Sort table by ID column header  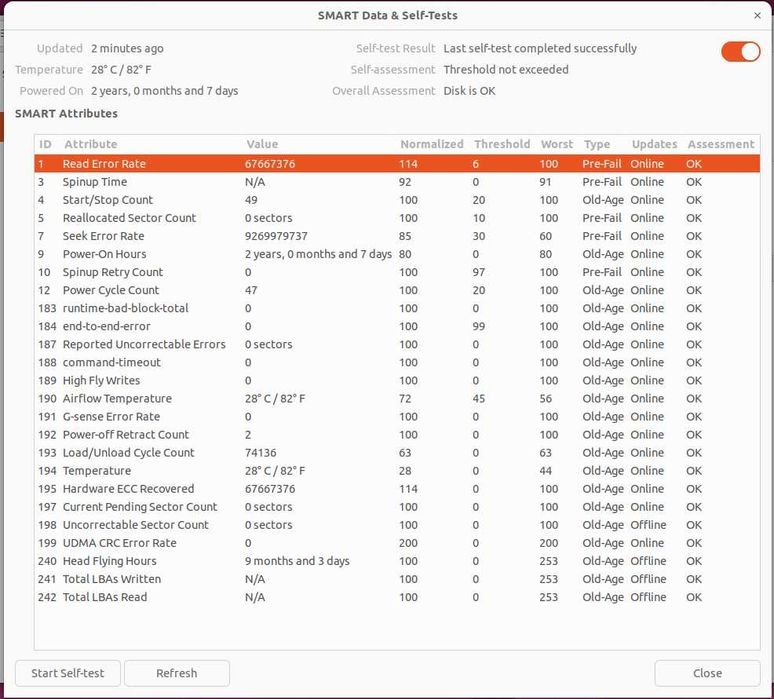click(x=45, y=144)
